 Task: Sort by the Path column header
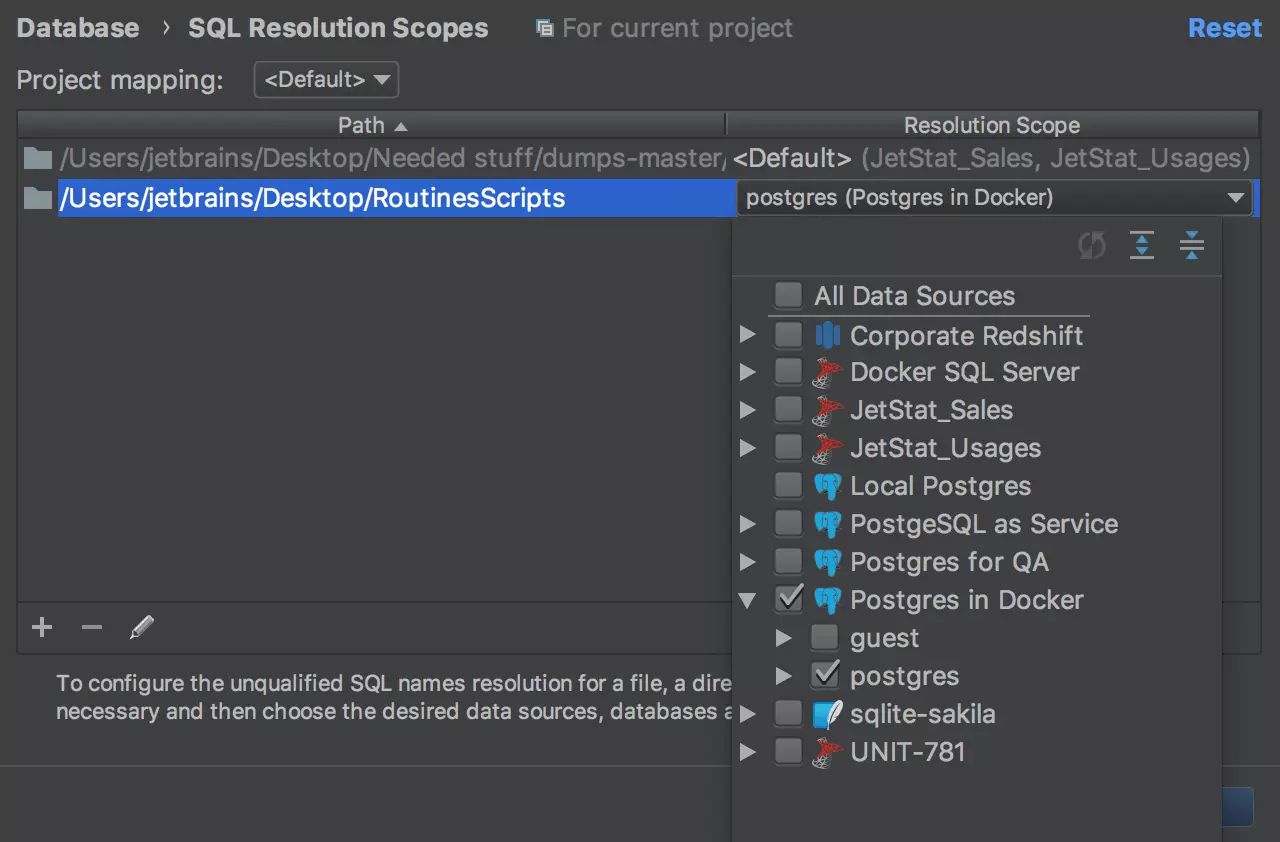[x=371, y=125]
